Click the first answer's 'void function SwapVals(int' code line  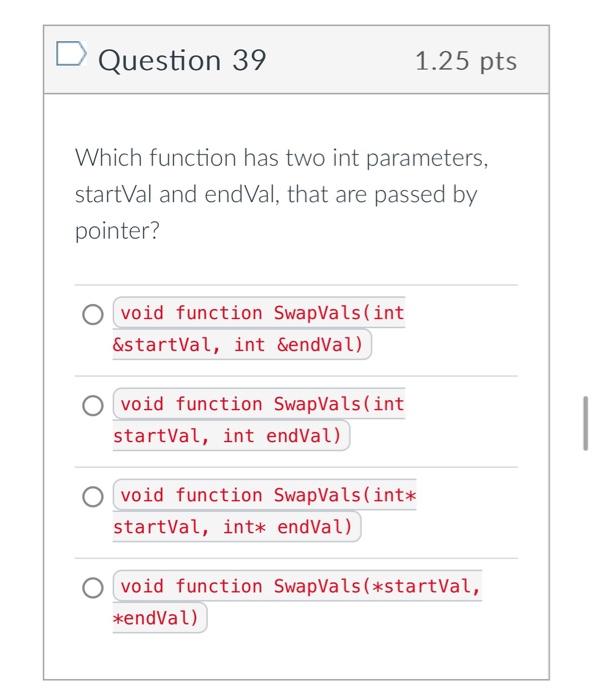click(262, 312)
